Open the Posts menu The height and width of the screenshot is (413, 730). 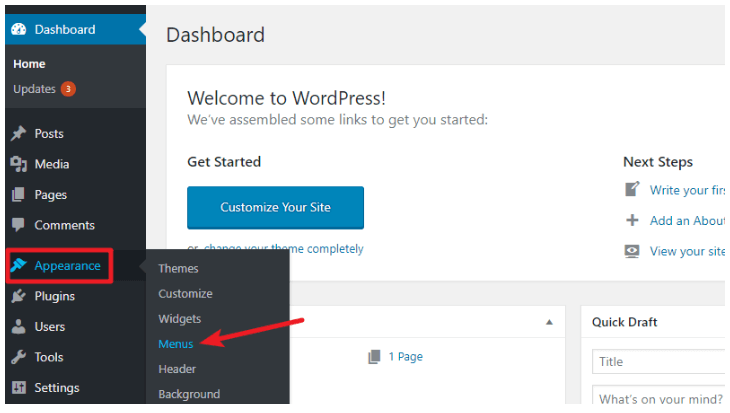click(x=49, y=134)
